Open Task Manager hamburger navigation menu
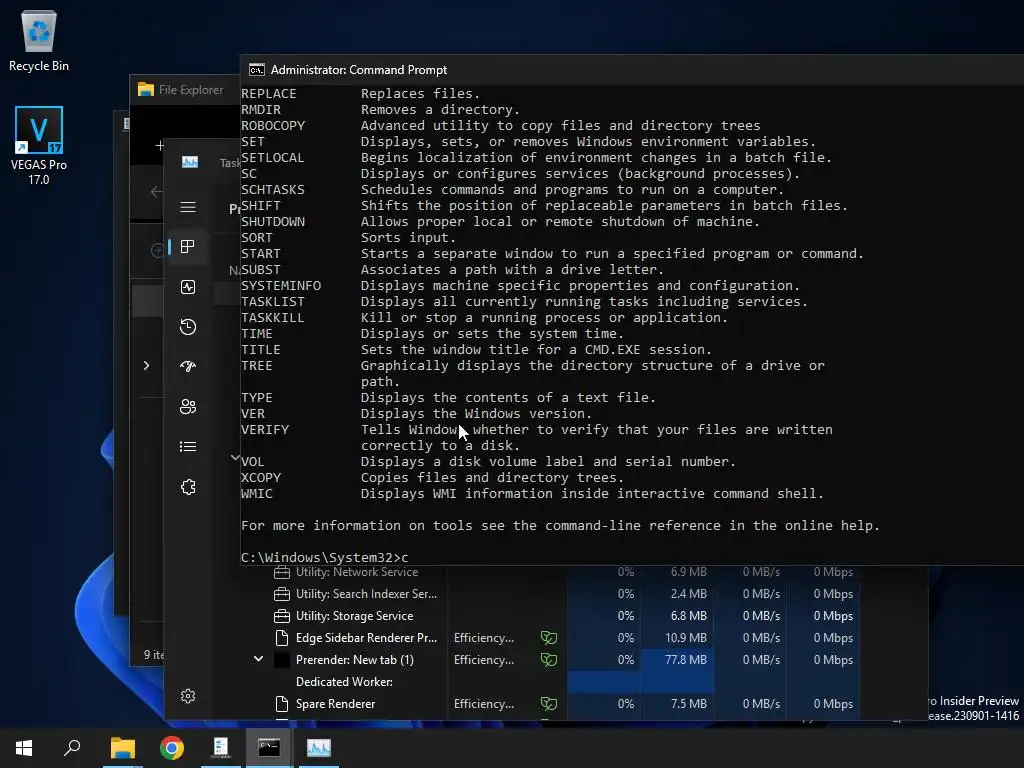The width and height of the screenshot is (1024, 768). [188, 207]
